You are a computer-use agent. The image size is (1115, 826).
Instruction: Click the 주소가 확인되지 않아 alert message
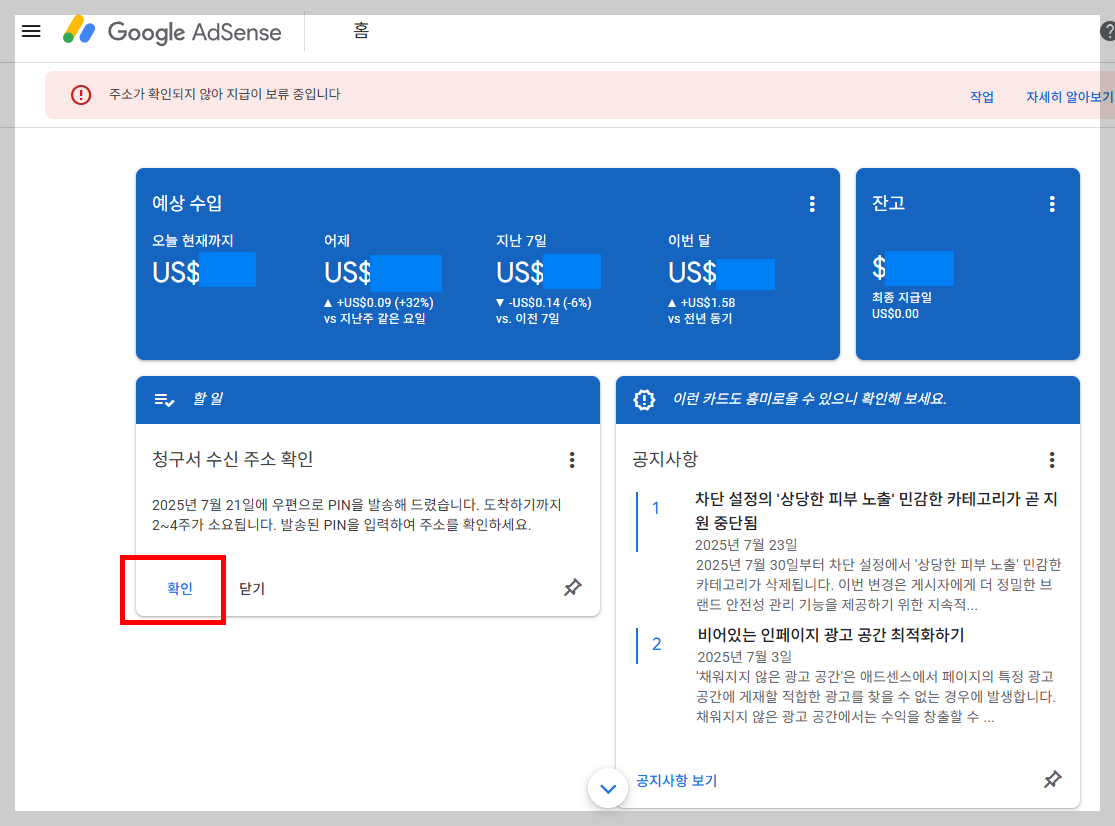point(225,94)
